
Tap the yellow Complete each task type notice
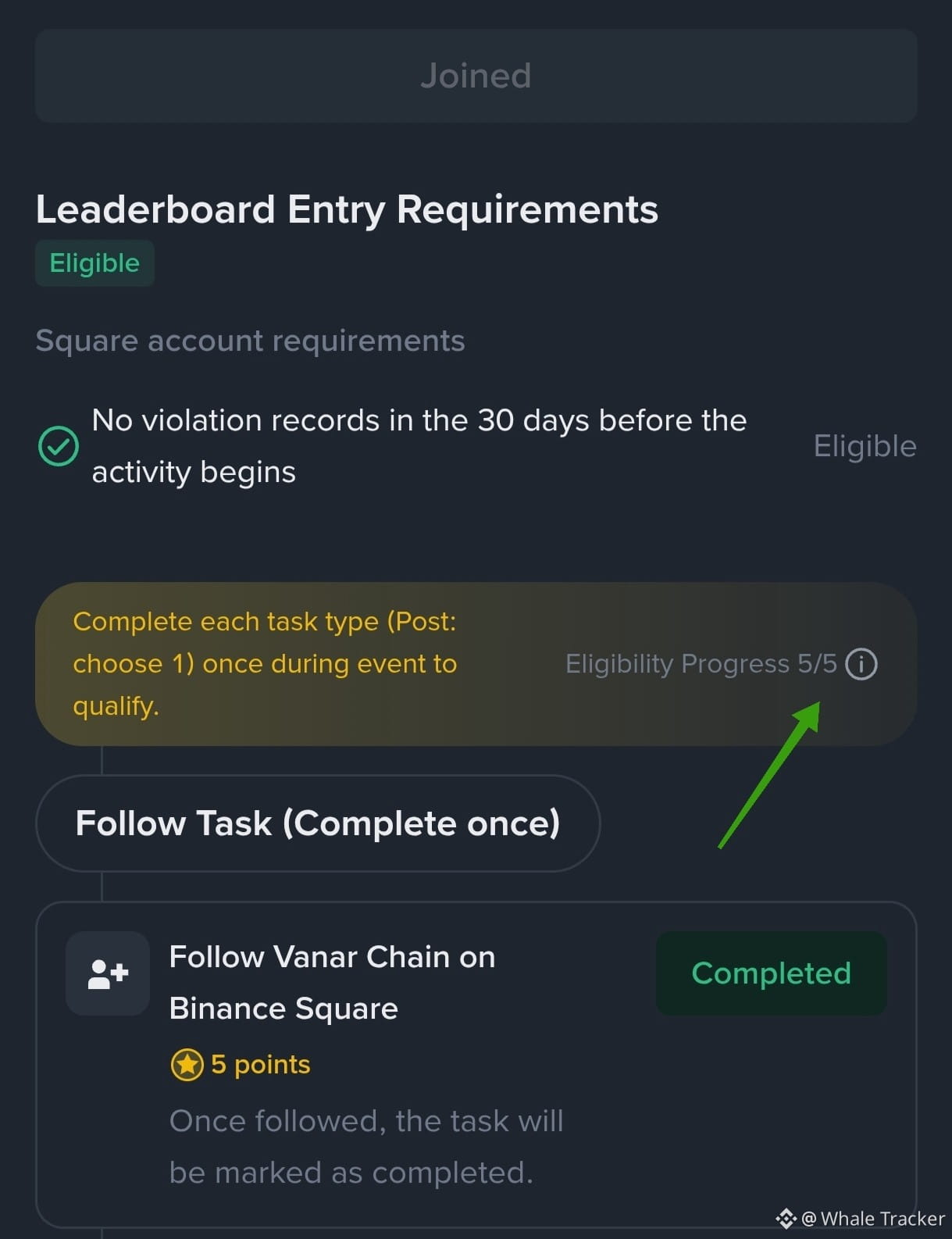point(265,663)
